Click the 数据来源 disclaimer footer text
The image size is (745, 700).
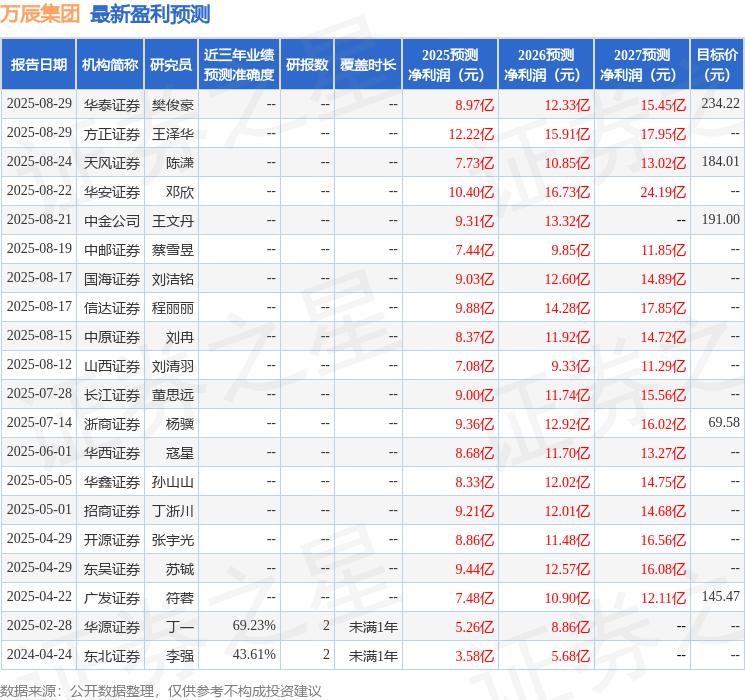tap(161, 690)
